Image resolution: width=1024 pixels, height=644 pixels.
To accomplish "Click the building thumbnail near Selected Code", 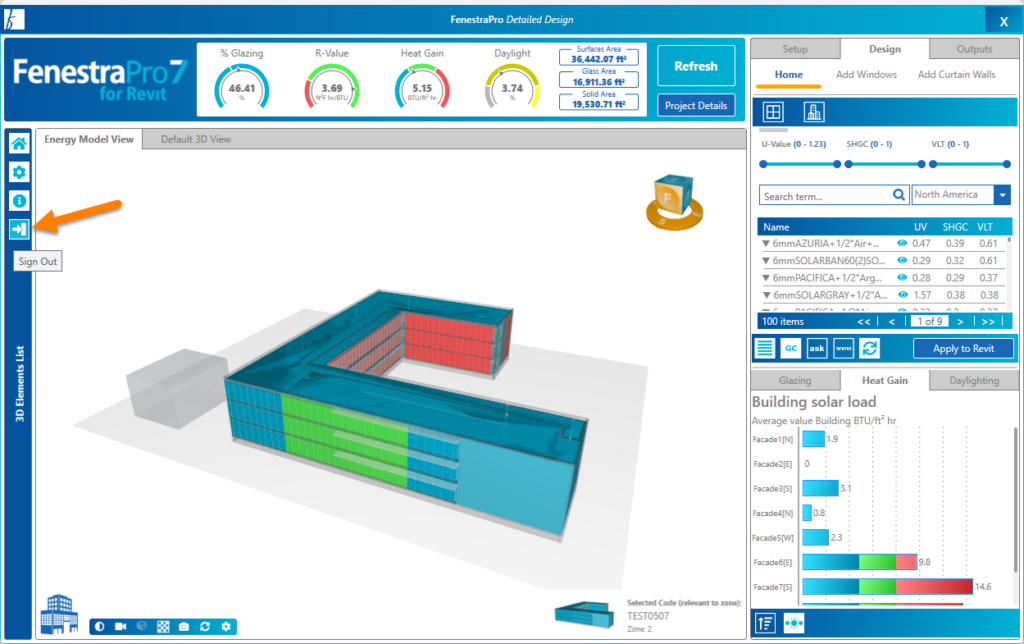I will click(584, 615).
